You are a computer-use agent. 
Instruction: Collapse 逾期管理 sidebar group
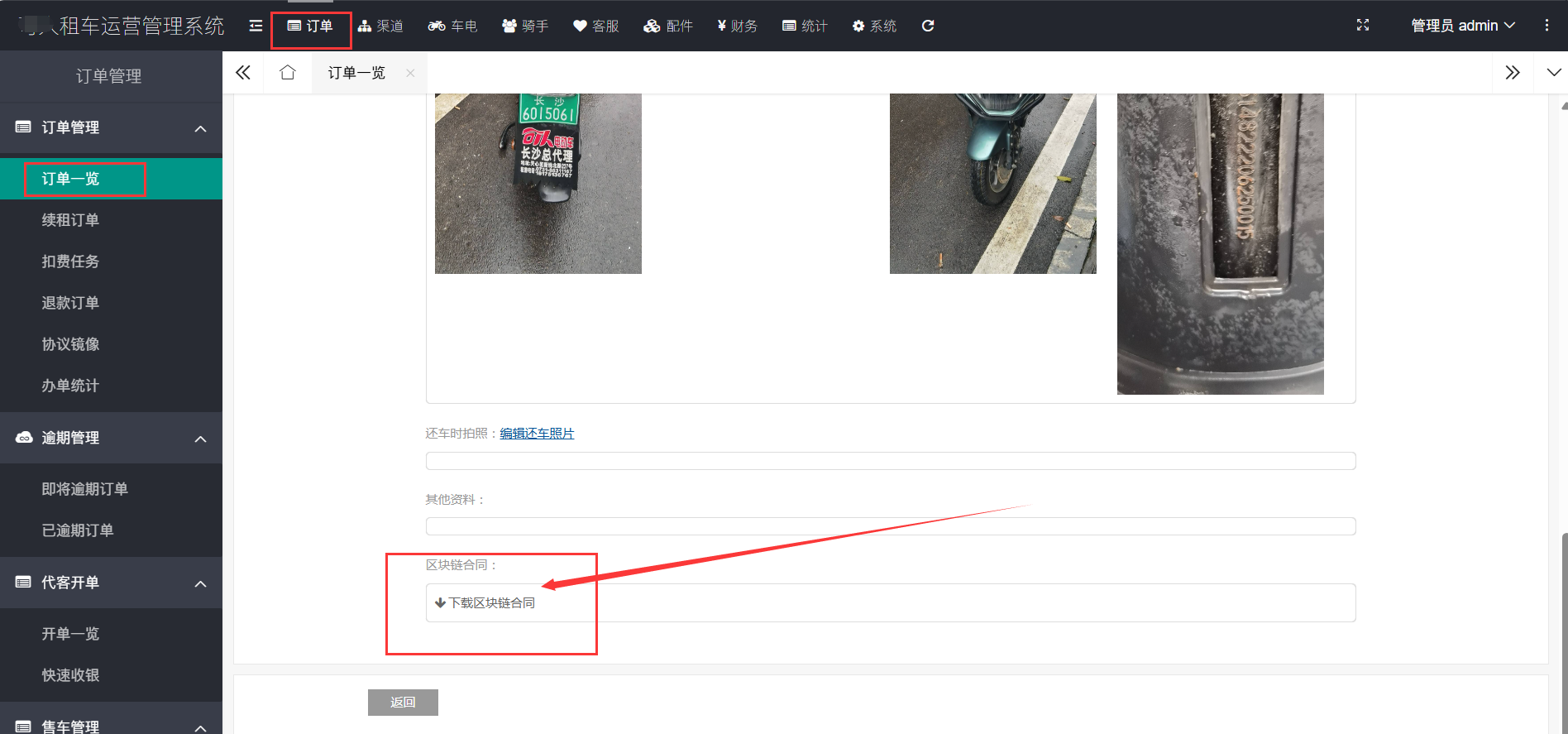[111, 438]
